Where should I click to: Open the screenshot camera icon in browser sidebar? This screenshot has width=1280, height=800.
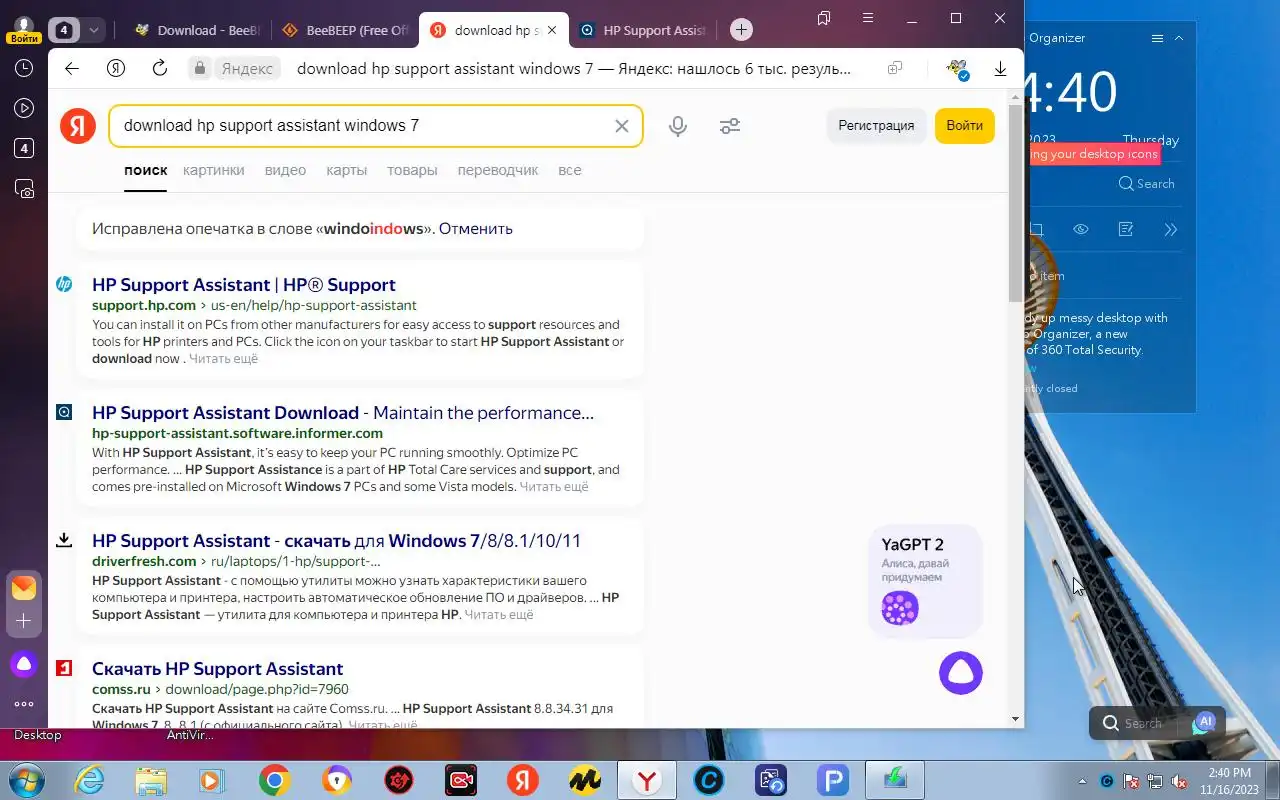click(24, 188)
